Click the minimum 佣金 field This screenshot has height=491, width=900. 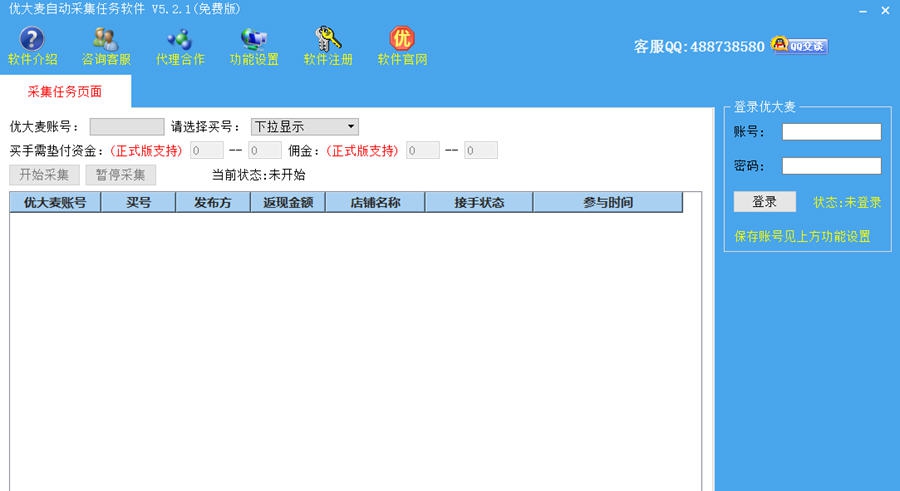click(422, 150)
